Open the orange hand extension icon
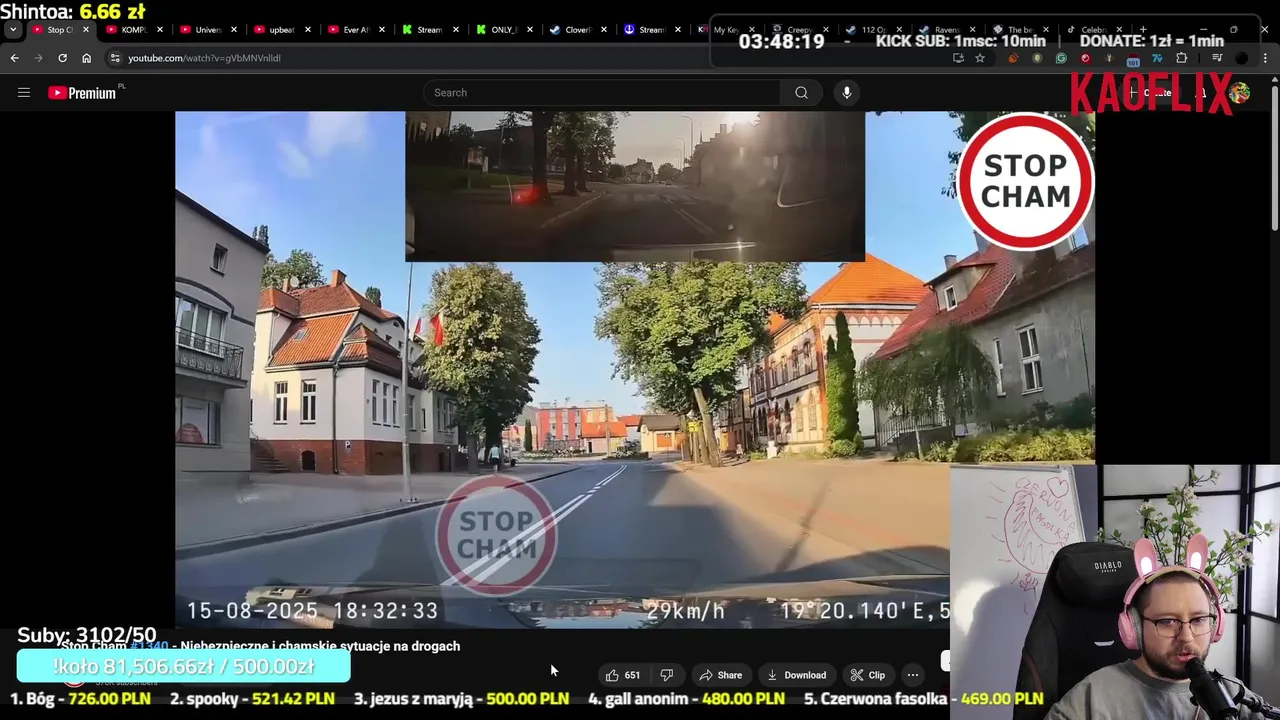This screenshot has height=720, width=1280. [1013, 58]
